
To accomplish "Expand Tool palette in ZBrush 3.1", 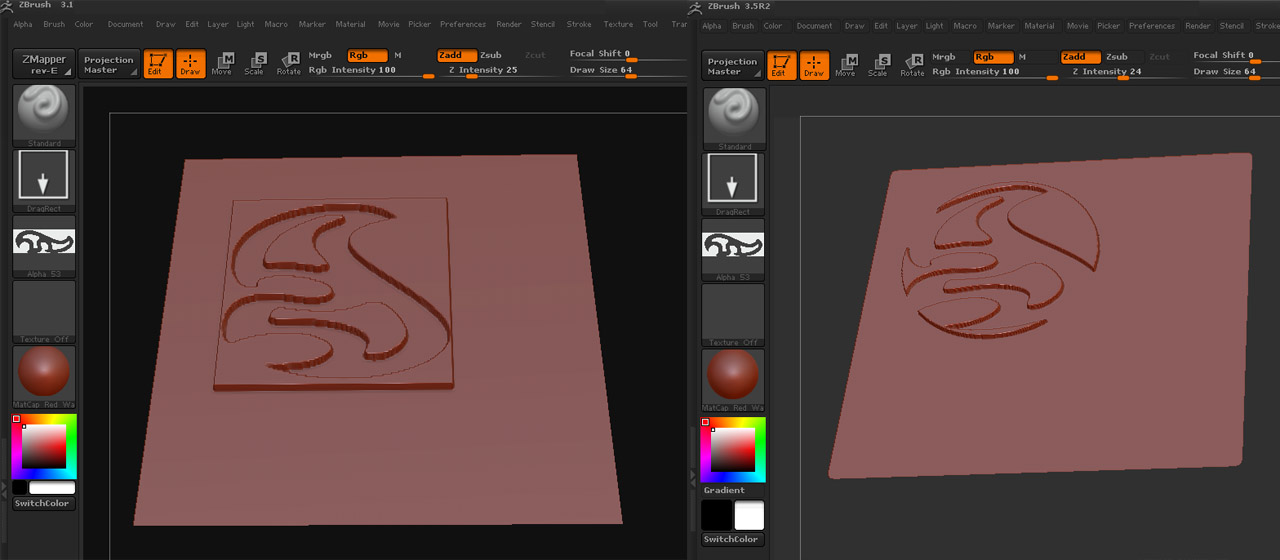I will [x=651, y=24].
